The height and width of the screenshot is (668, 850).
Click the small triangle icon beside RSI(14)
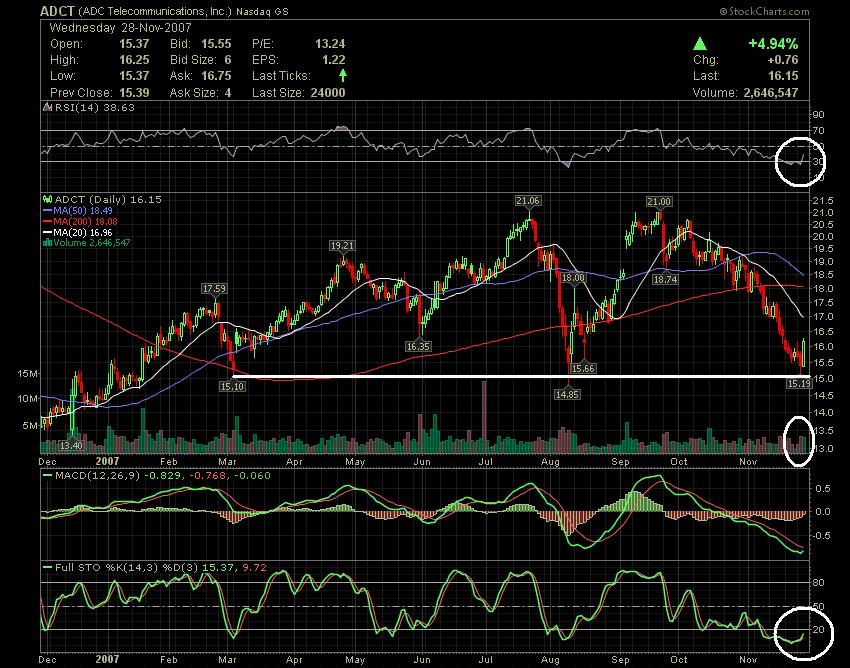click(x=48, y=107)
